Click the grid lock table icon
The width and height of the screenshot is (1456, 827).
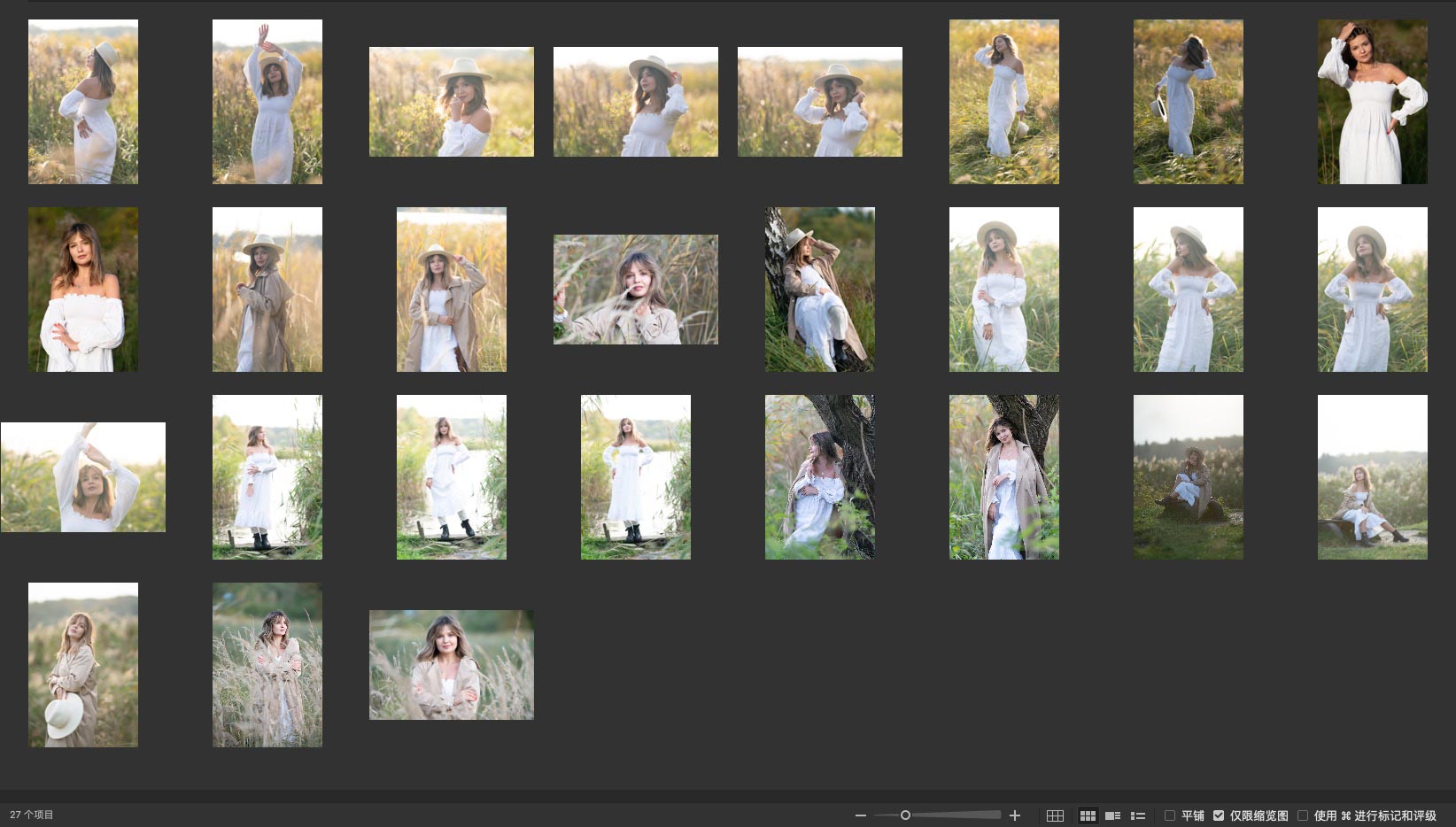click(1055, 815)
